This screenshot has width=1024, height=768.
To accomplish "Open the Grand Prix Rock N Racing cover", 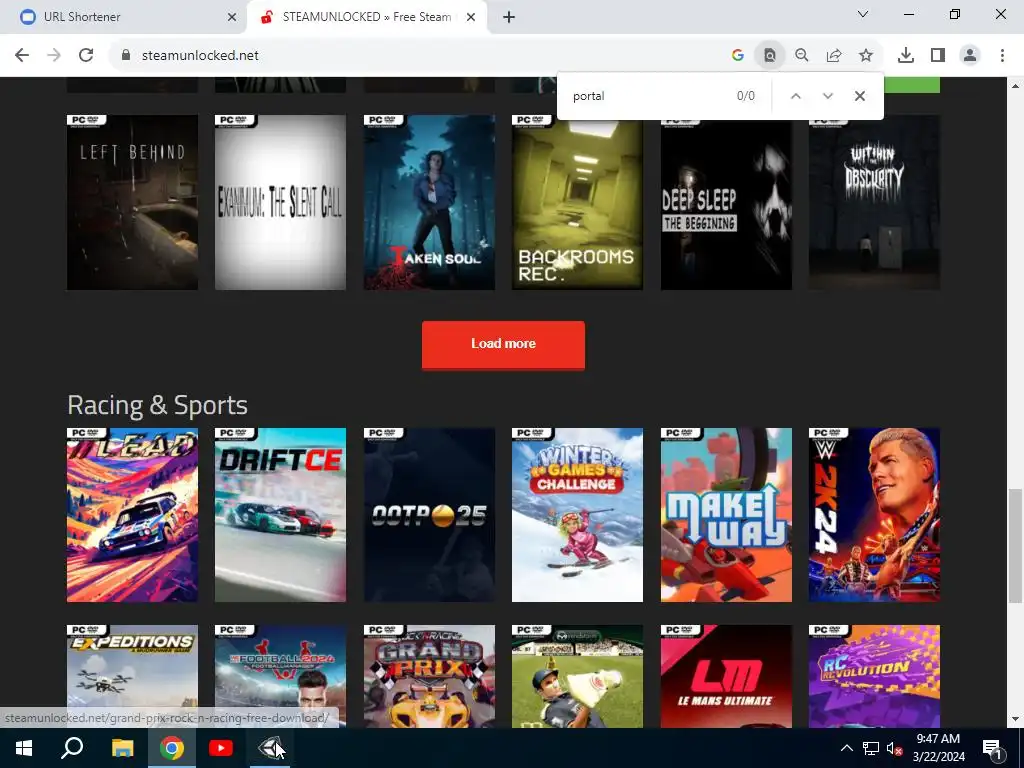I will tap(429, 677).
